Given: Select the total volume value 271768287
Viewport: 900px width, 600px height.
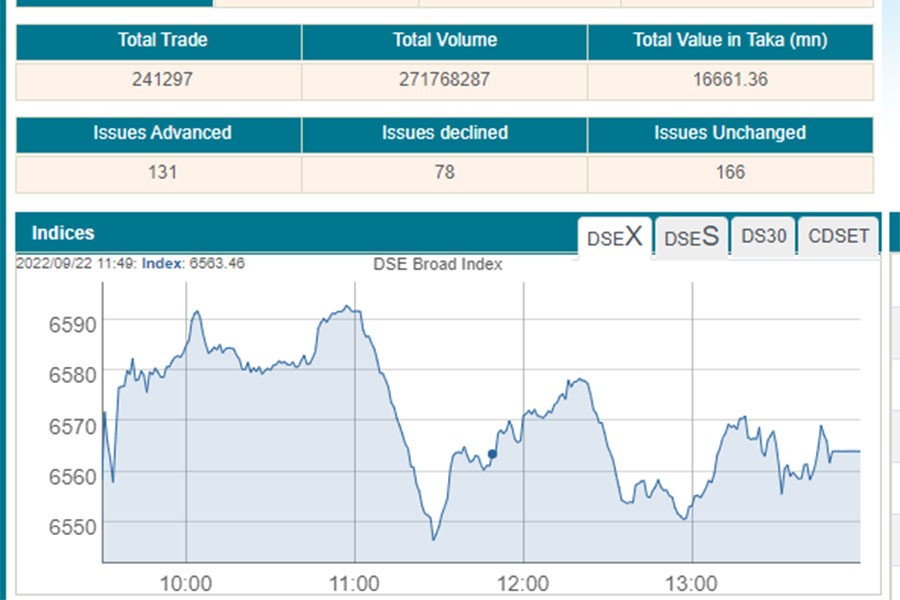Looking at the screenshot, I should click(445, 80).
